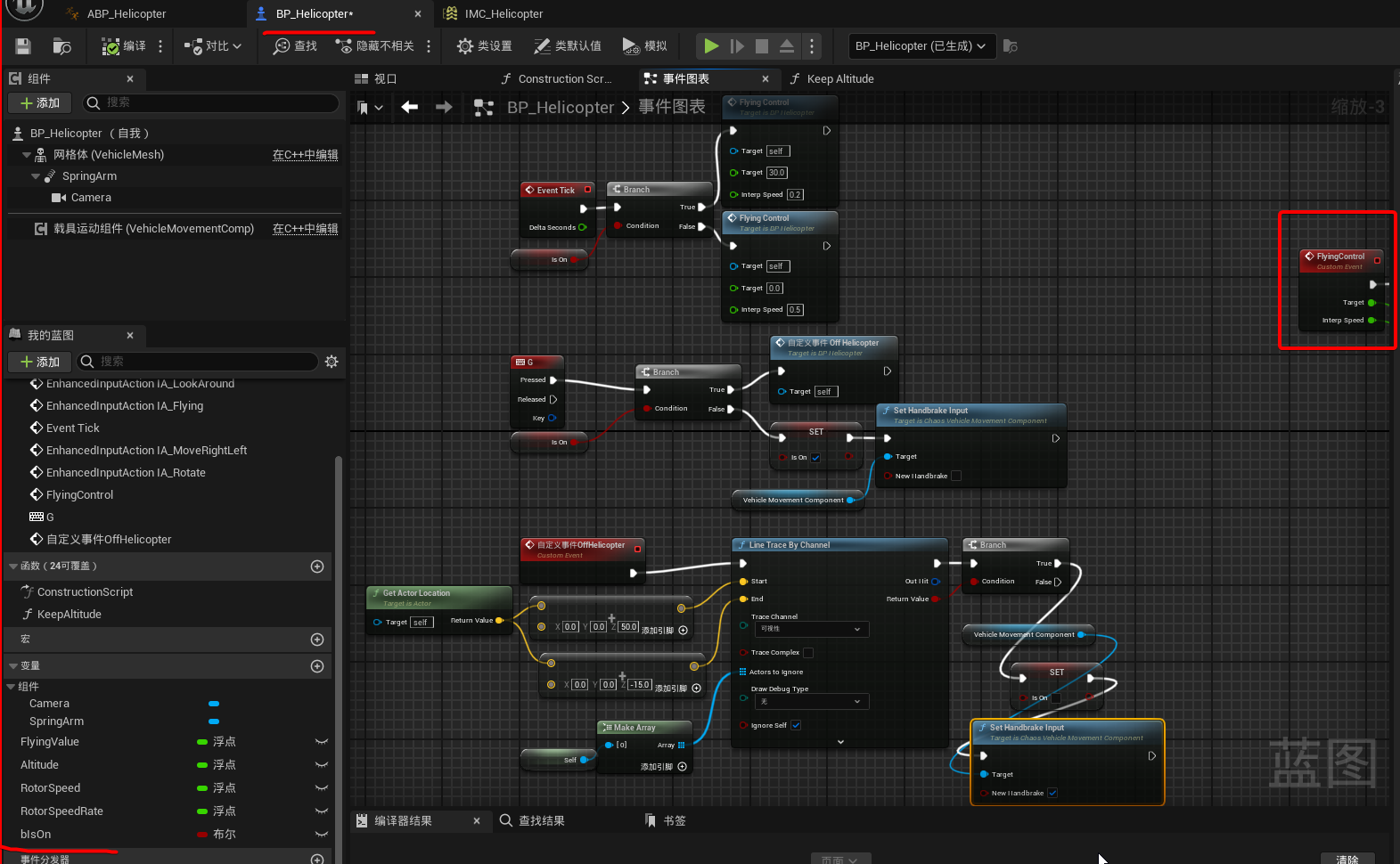Collapse the VehicleMesh component tree
The image size is (1400, 864).
tap(27, 155)
